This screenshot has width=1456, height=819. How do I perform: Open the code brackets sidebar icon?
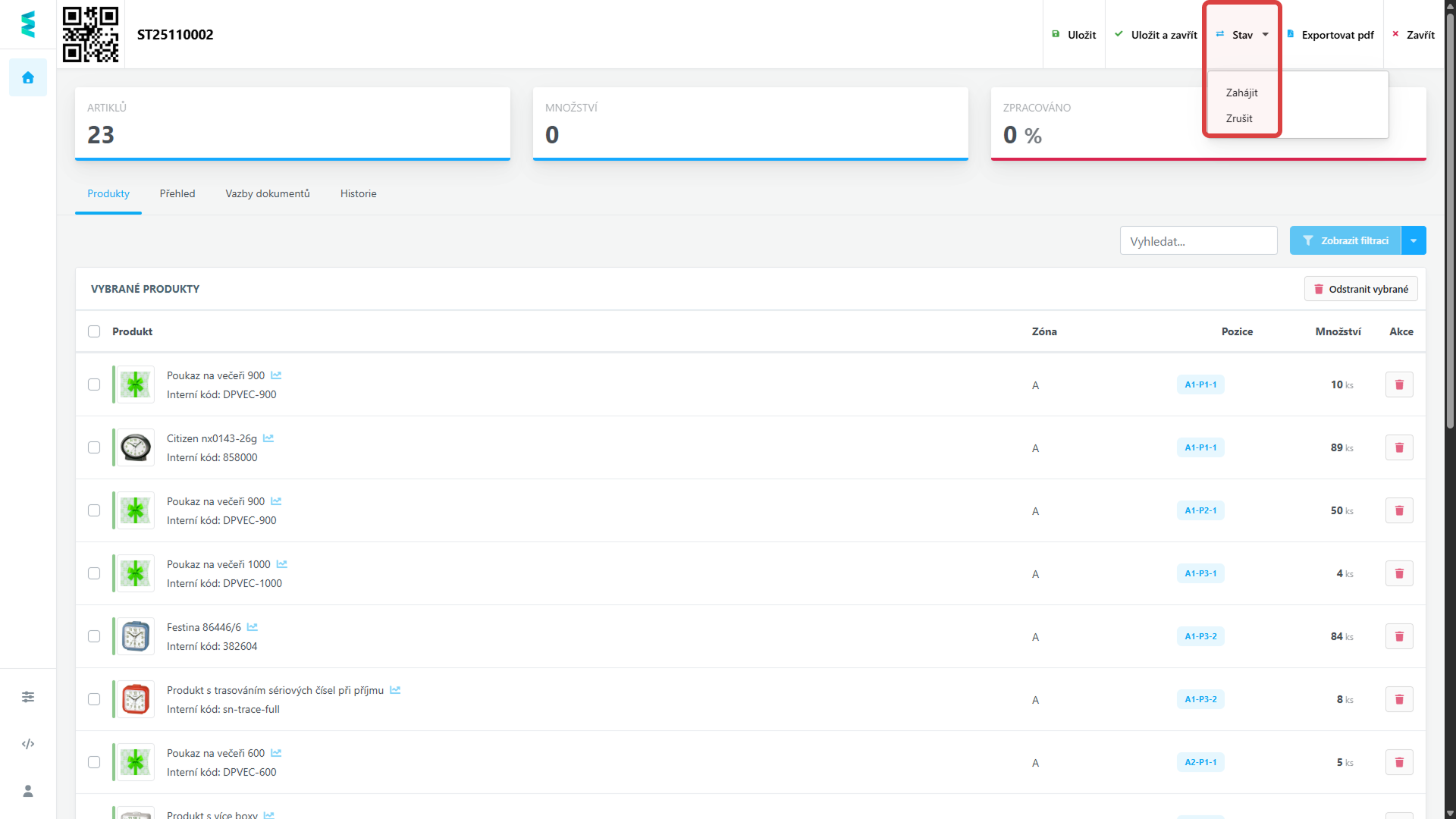click(28, 744)
